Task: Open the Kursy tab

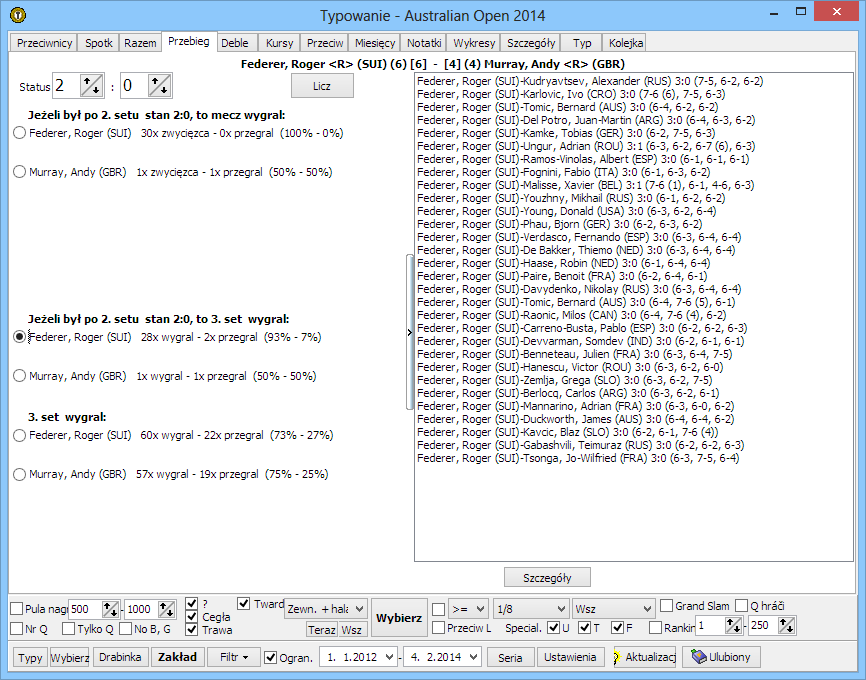Action: pyautogui.click(x=279, y=43)
